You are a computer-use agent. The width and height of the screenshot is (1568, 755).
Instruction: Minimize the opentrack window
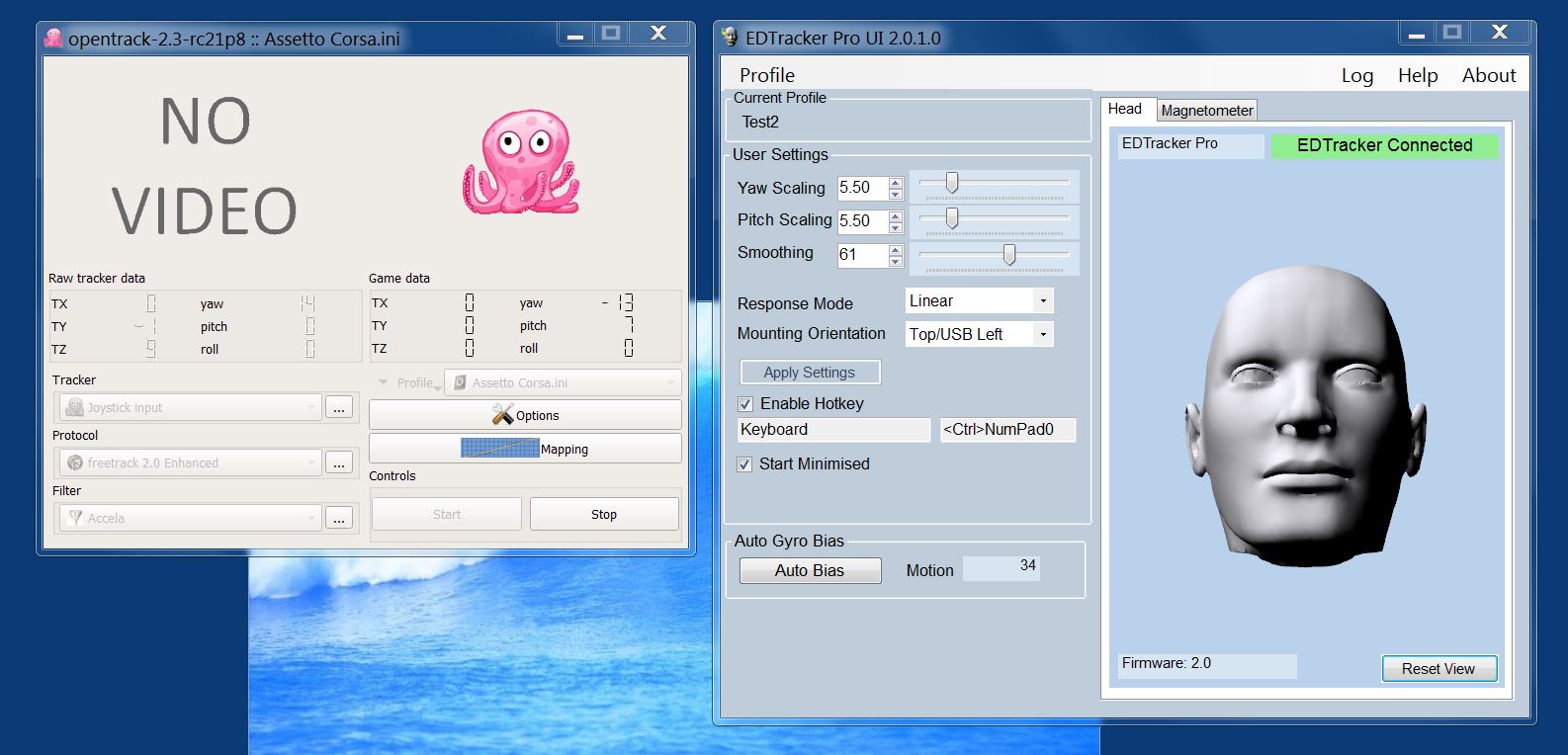576,34
